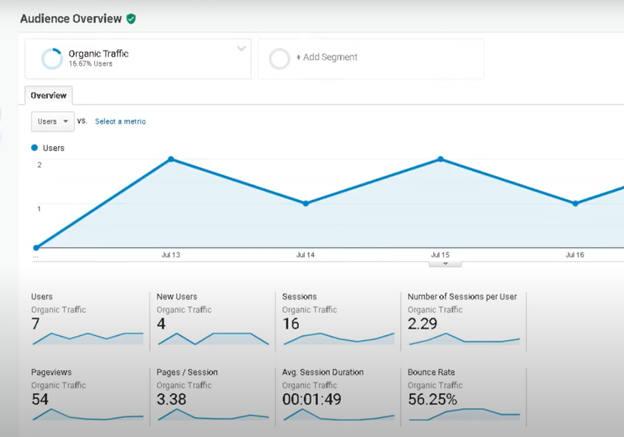Screen dimensions: 624x437
Task: Select the Bounce Rate sparkline tile
Action: click(463, 395)
